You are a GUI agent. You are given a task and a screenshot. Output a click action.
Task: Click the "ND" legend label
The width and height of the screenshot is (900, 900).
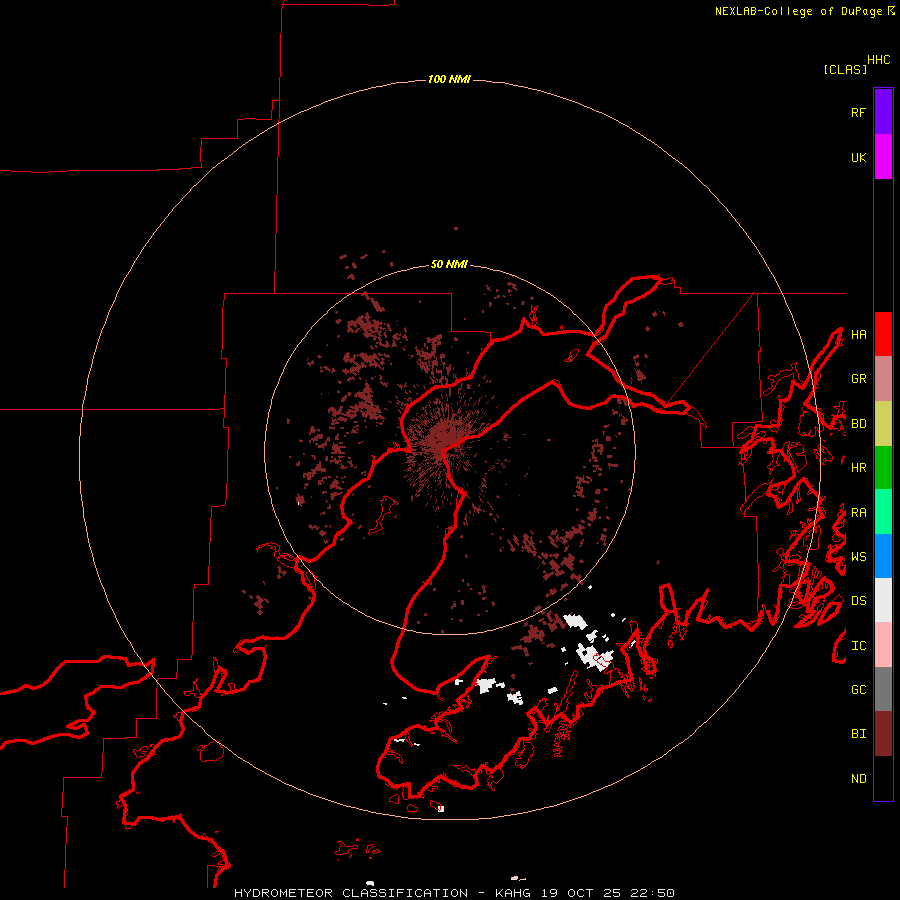click(858, 778)
